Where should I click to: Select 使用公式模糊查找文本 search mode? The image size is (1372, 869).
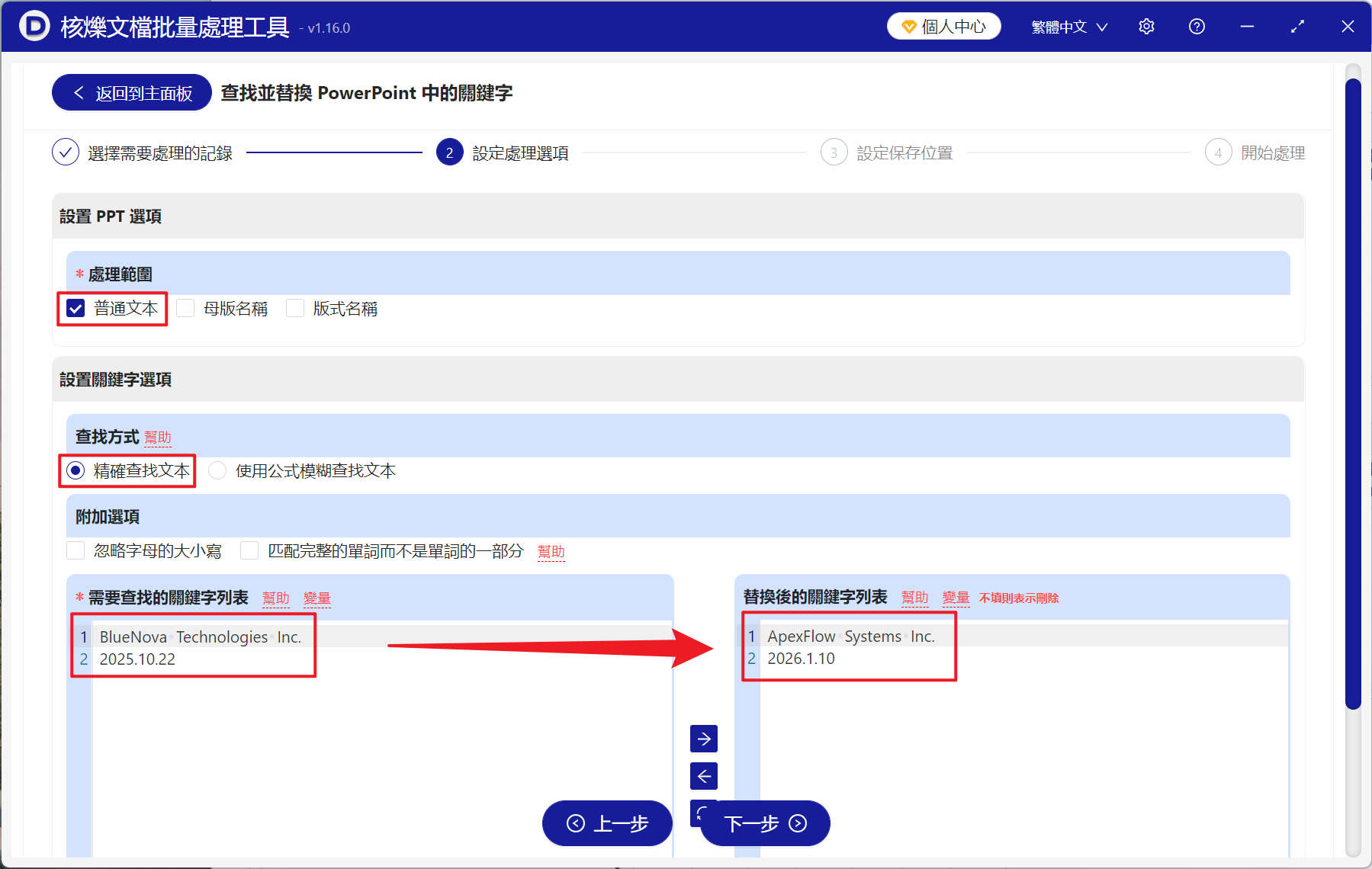pos(217,470)
